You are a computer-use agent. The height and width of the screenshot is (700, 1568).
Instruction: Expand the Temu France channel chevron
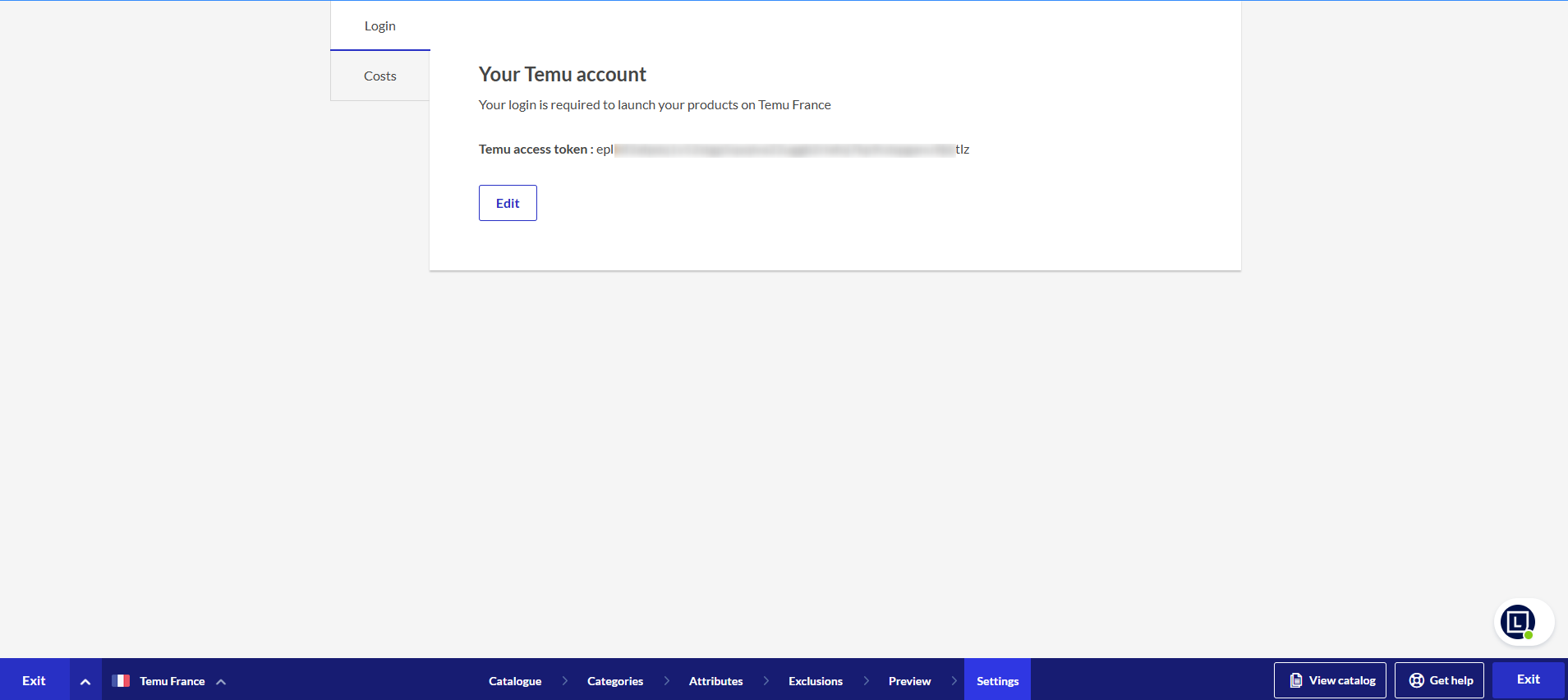[x=221, y=681]
